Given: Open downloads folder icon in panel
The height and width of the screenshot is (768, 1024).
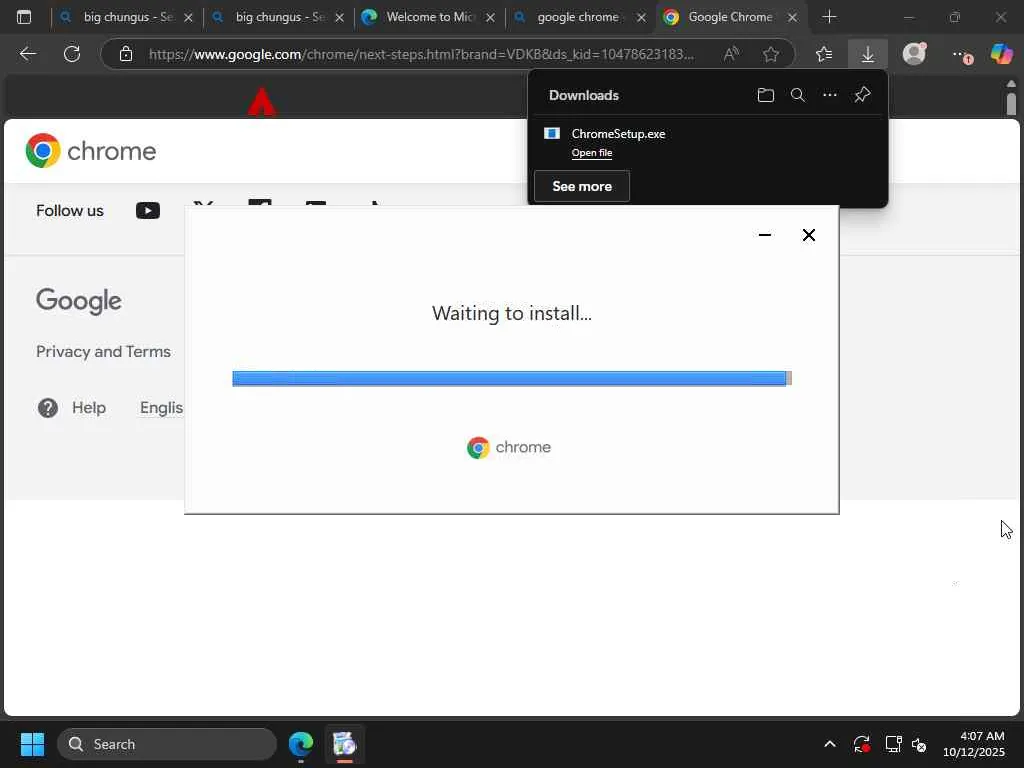Looking at the screenshot, I should click(x=765, y=95).
